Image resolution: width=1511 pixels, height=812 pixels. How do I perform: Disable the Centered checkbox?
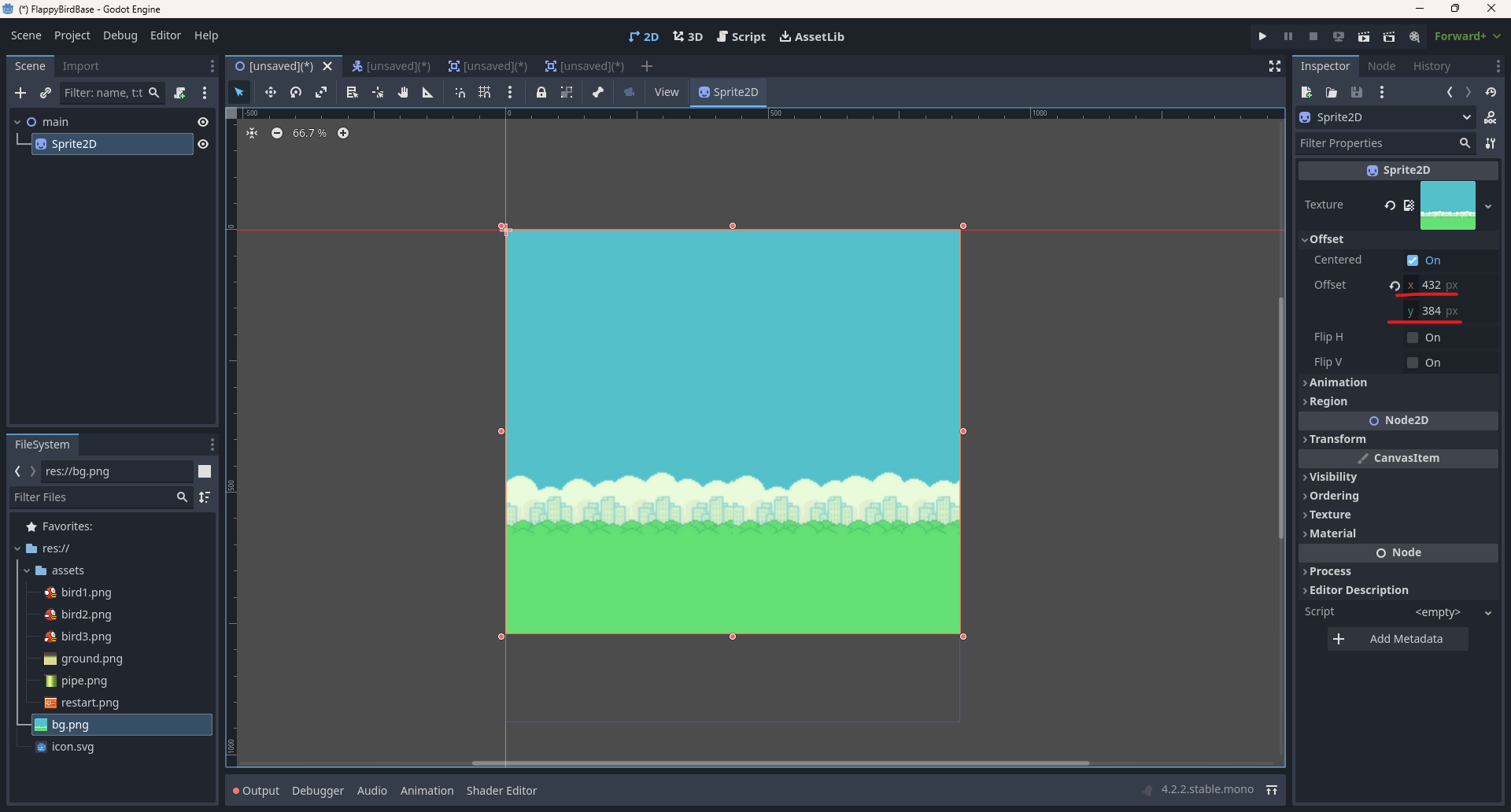point(1413,260)
